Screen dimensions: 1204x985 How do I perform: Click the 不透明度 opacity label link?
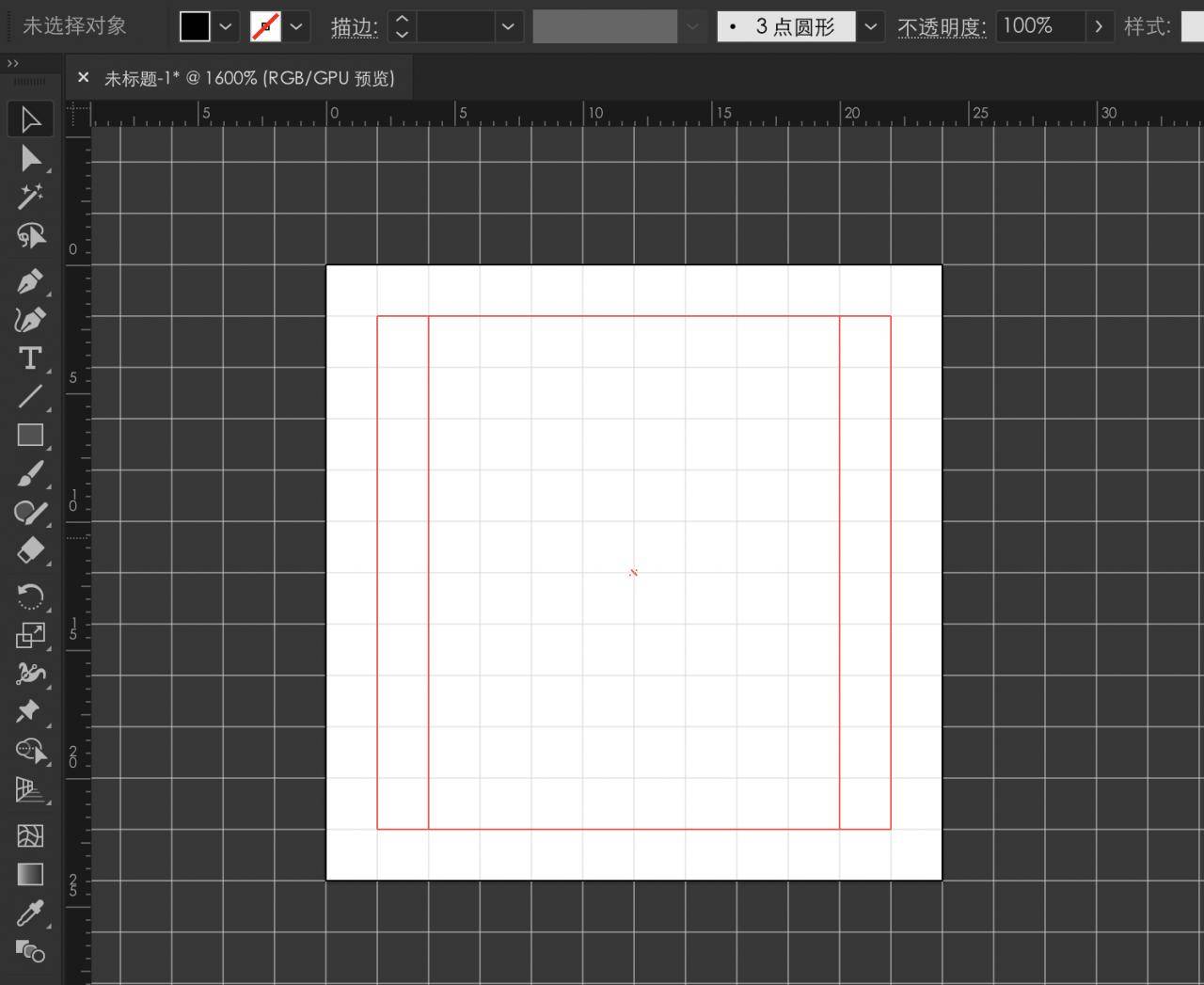pyautogui.click(x=942, y=27)
